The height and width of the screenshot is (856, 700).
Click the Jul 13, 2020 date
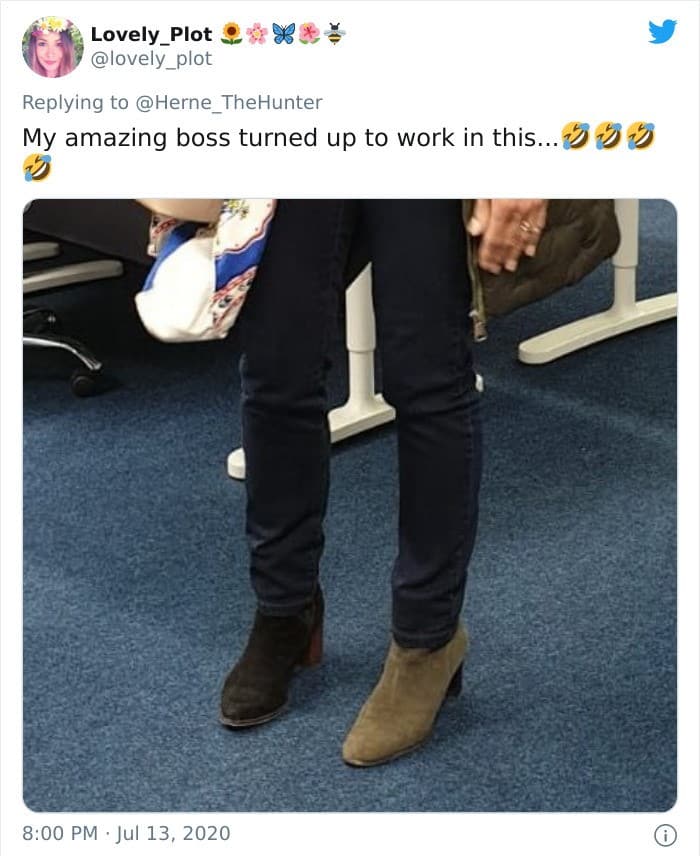[x=173, y=833]
